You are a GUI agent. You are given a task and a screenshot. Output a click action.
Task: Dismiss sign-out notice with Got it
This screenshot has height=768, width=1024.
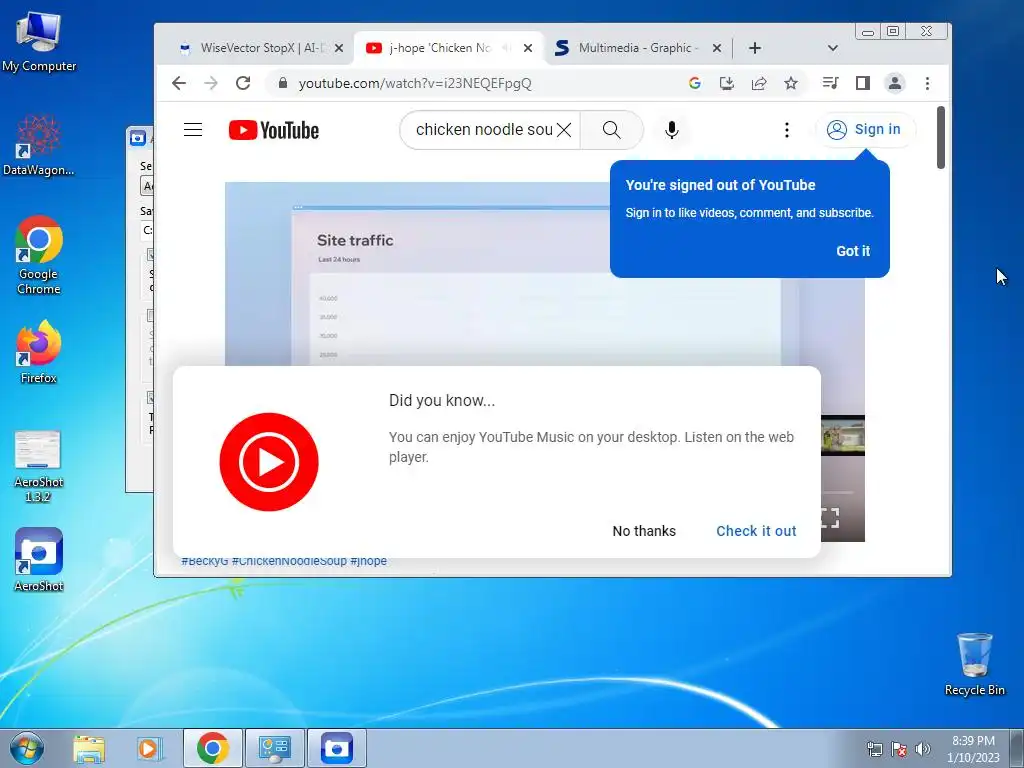coord(853,251)
